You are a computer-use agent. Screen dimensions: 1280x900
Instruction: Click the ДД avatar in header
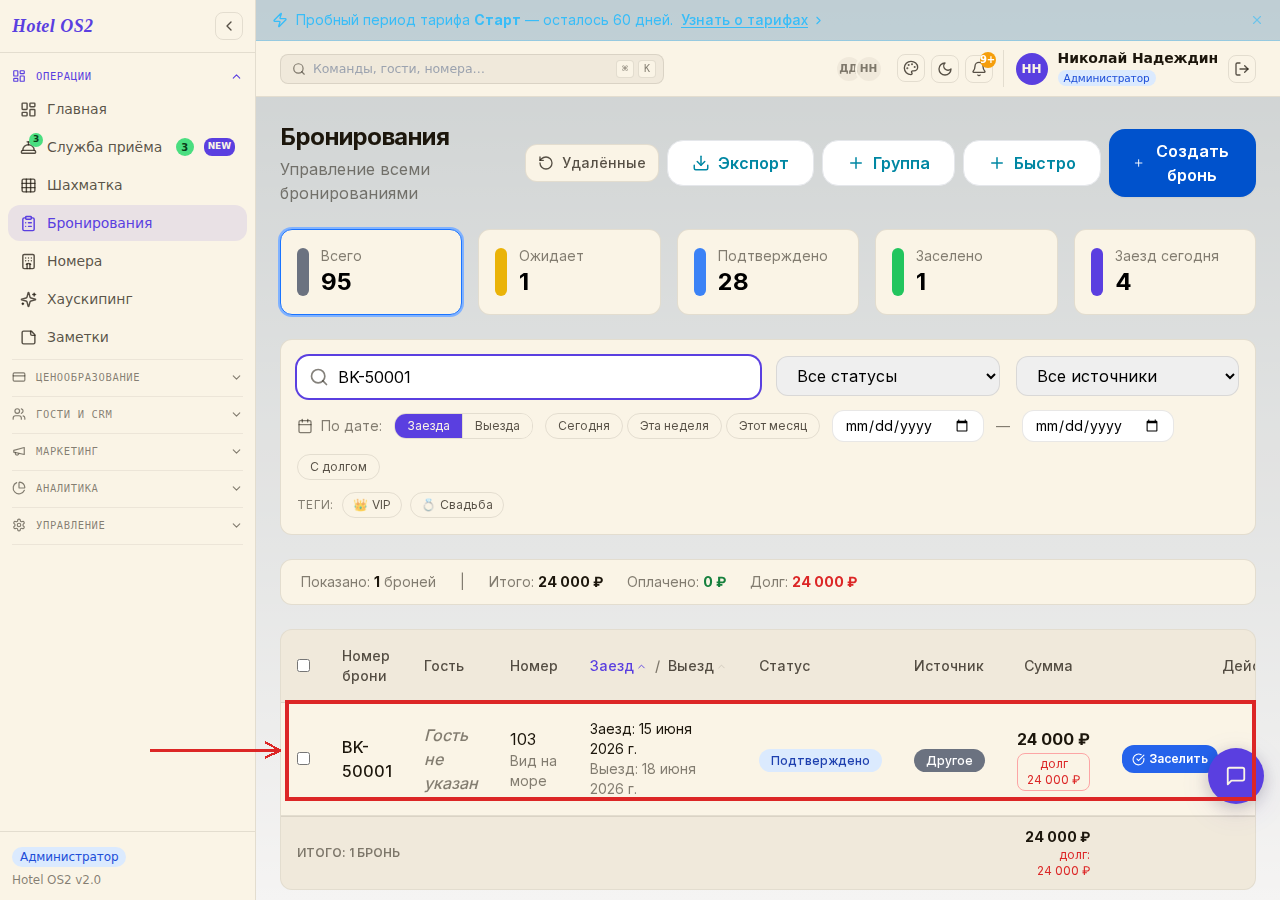coord(847,68)
